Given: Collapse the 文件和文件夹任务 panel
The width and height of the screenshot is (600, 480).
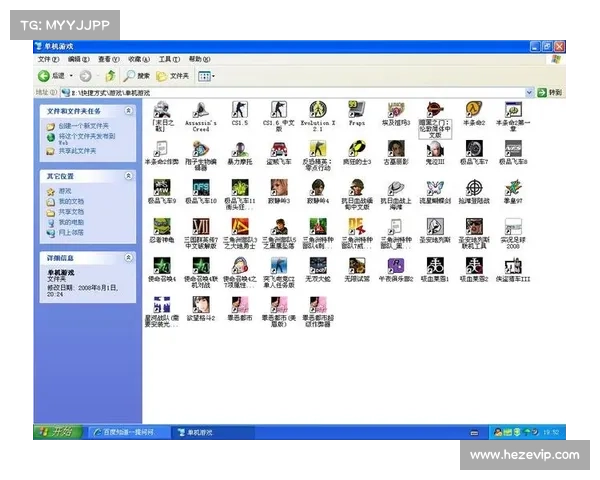Looking at the screenshot, I should pyautogui.click(x=129, y=111).
